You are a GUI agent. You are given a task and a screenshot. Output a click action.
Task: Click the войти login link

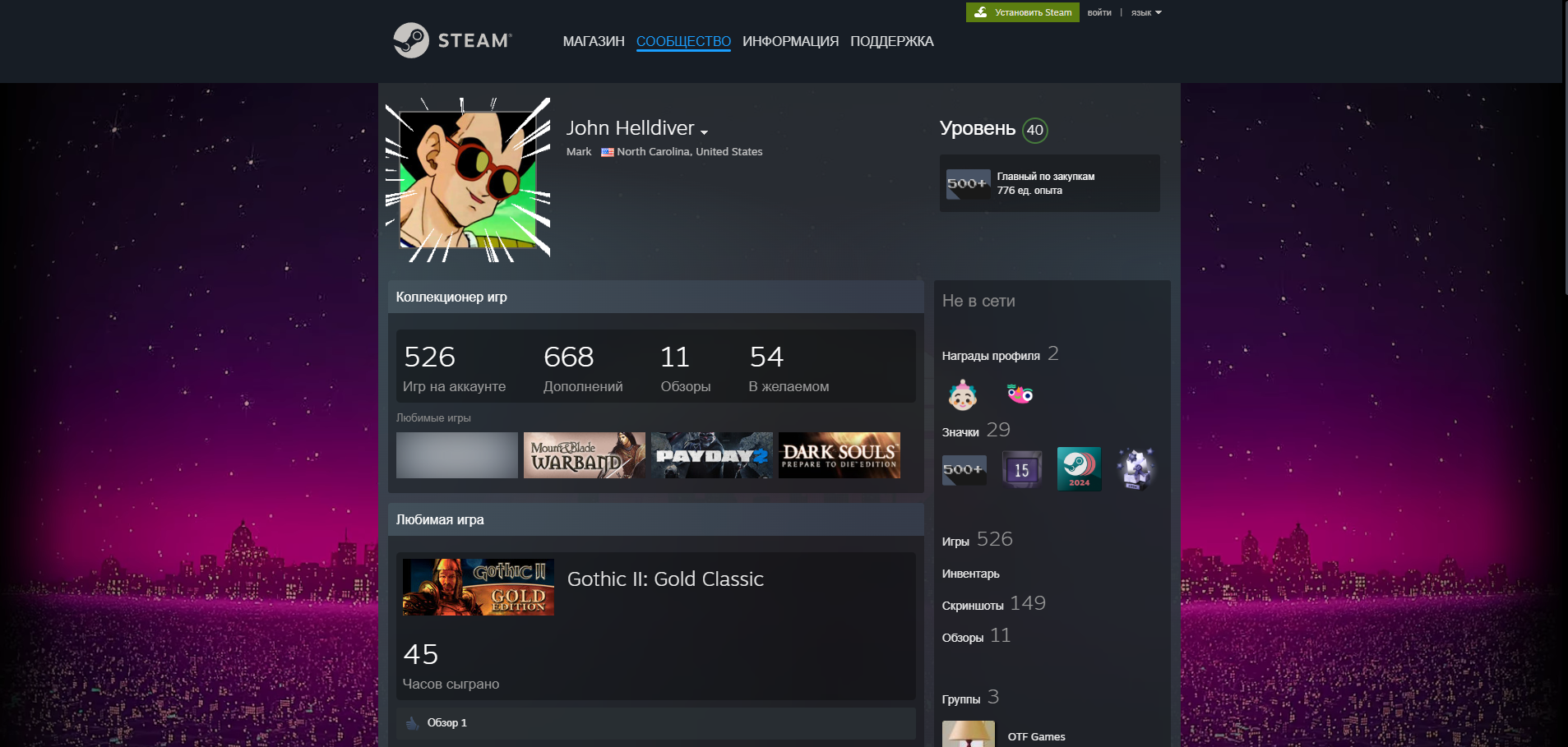tap(1099, 12)
